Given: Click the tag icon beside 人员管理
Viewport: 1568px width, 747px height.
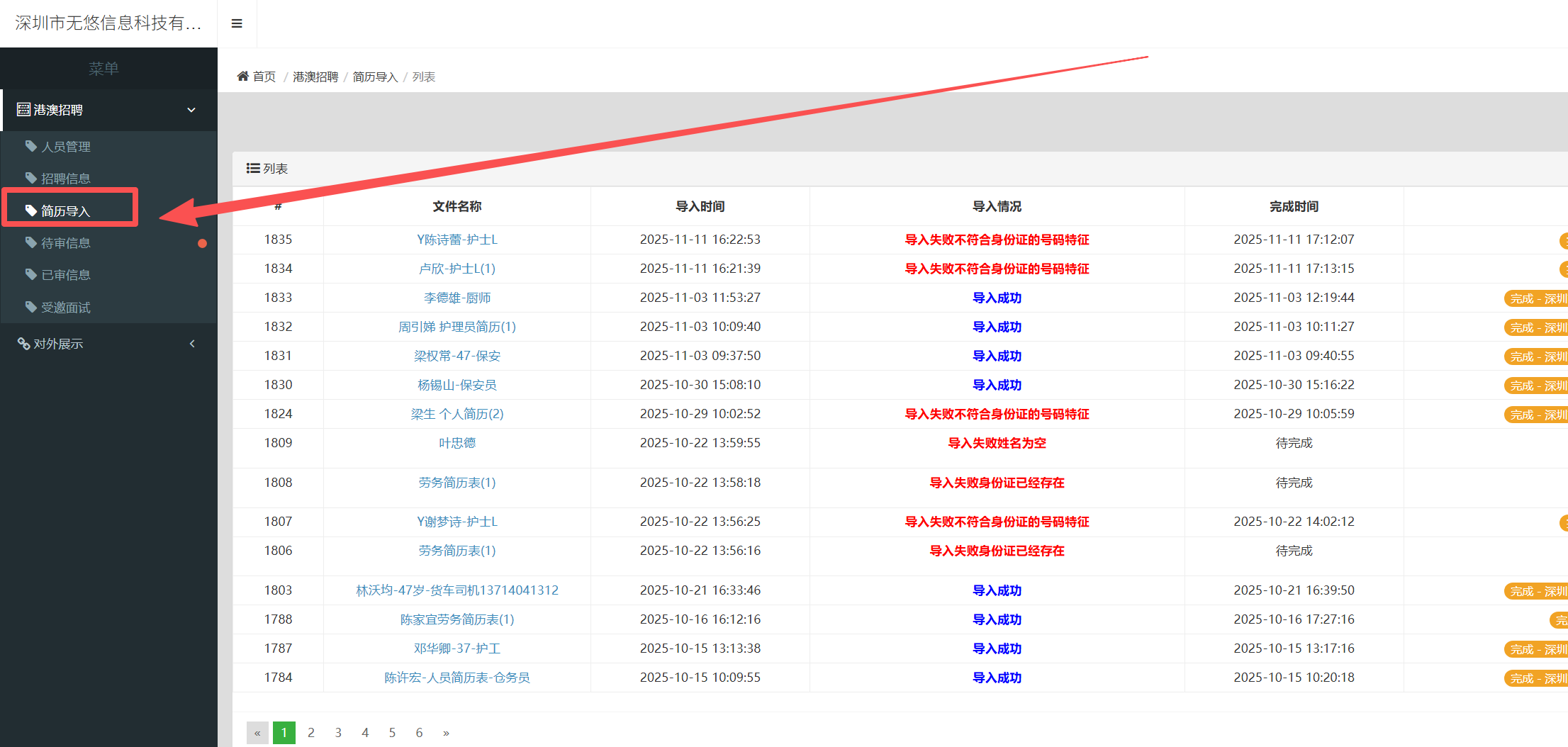Looking at the screenshot, I should 30,146.
